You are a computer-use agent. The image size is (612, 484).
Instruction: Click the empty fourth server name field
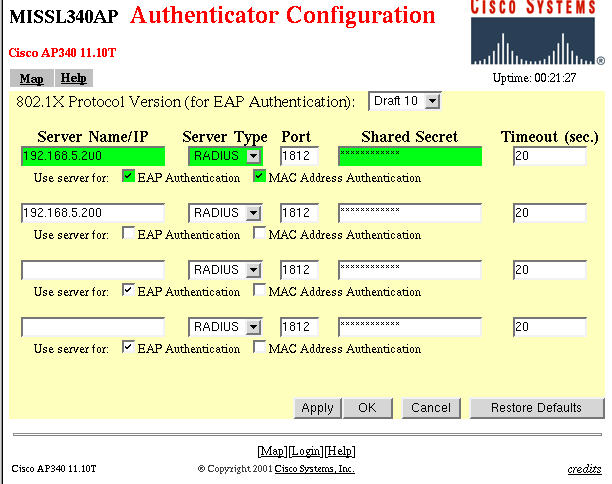click(x=93, y=327)
